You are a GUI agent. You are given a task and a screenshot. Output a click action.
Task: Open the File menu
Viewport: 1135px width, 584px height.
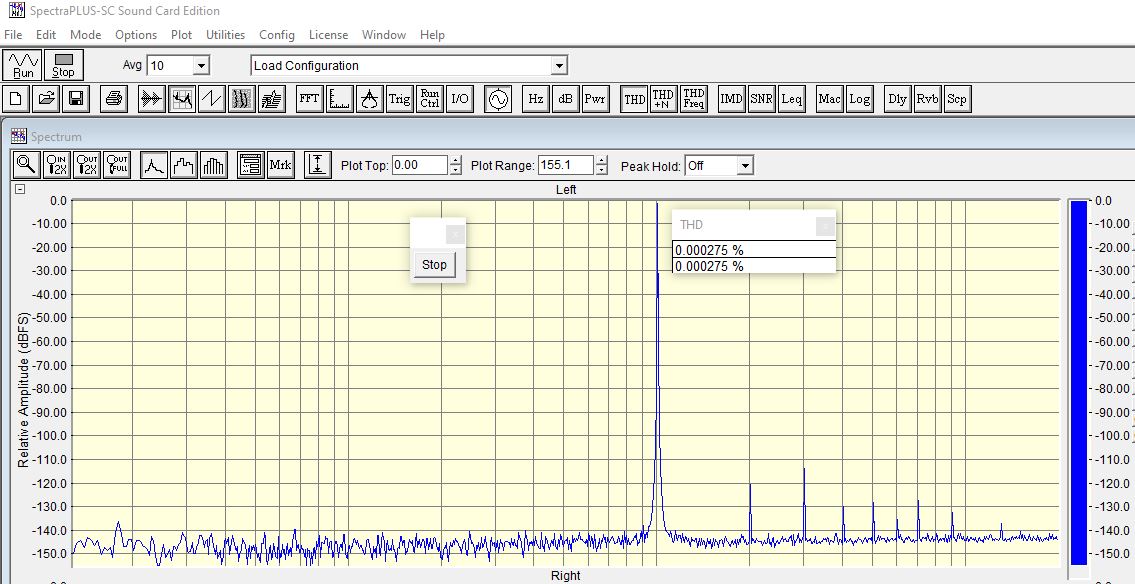point(13,35)
